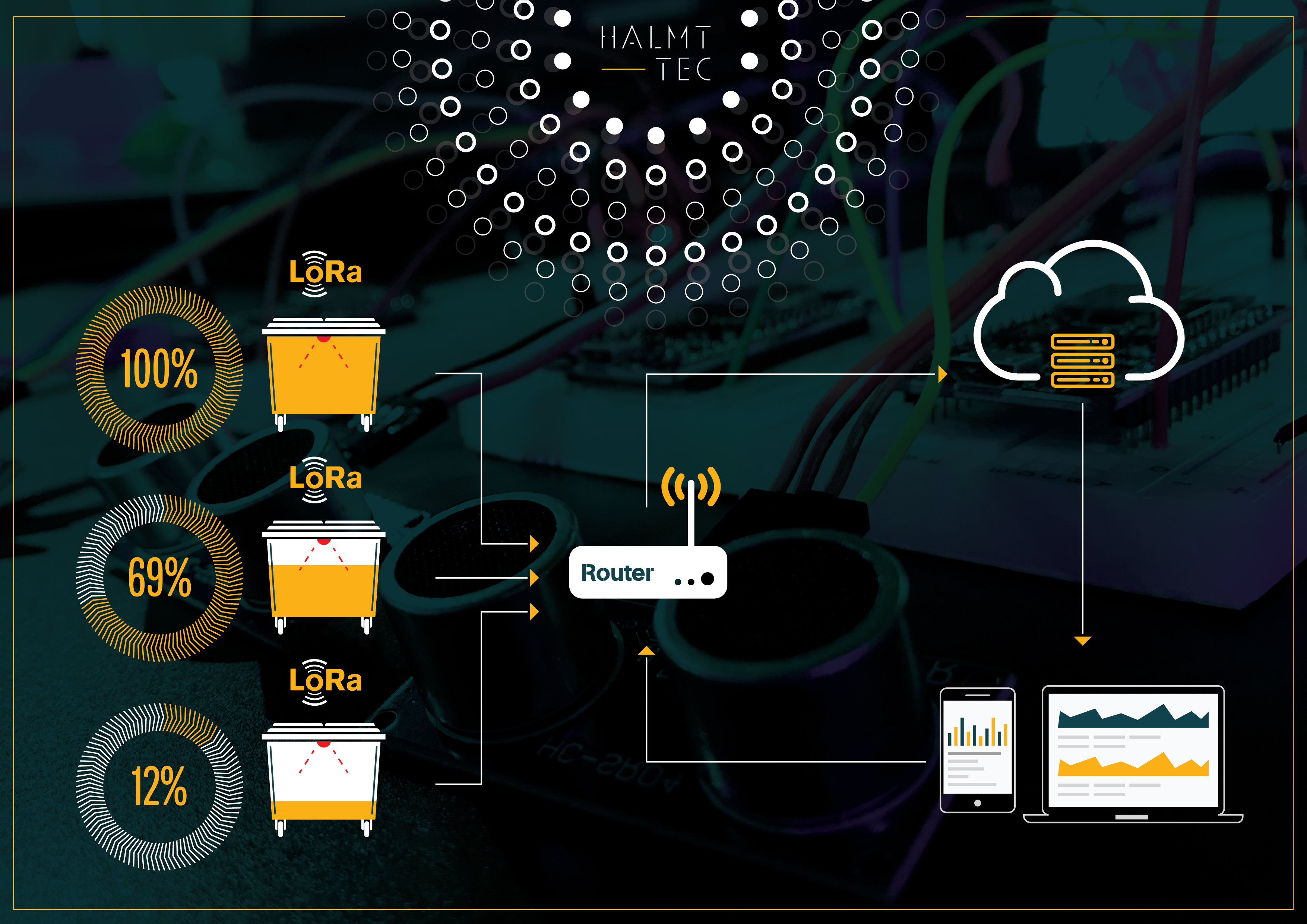The width and height of the screenshot is (1307, 924).
Task: Click the large dot on Router
Action: pyautogui.click(x=708, y=579)
